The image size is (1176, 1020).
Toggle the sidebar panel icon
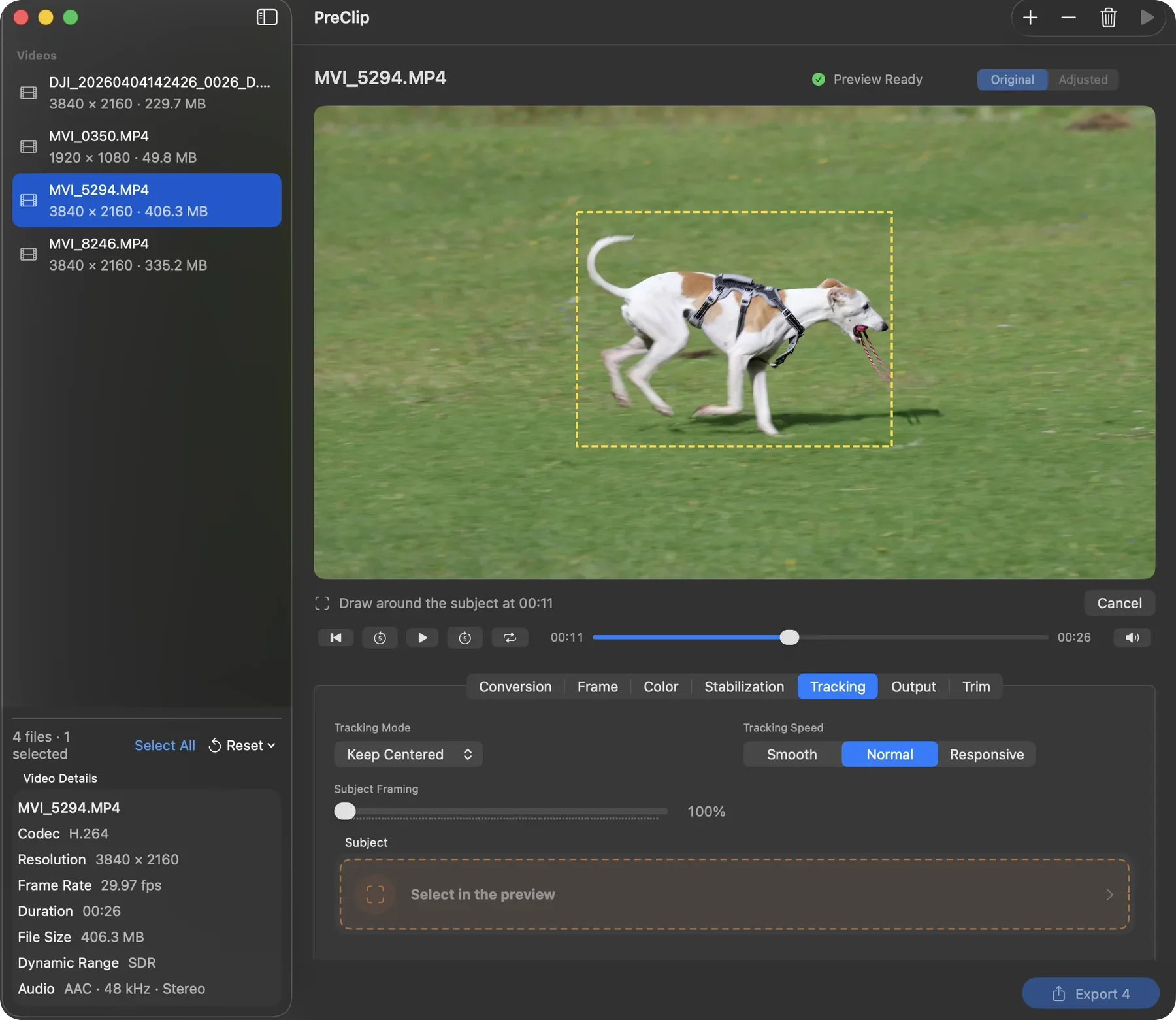pyautogui.click(x=267, y=18)
